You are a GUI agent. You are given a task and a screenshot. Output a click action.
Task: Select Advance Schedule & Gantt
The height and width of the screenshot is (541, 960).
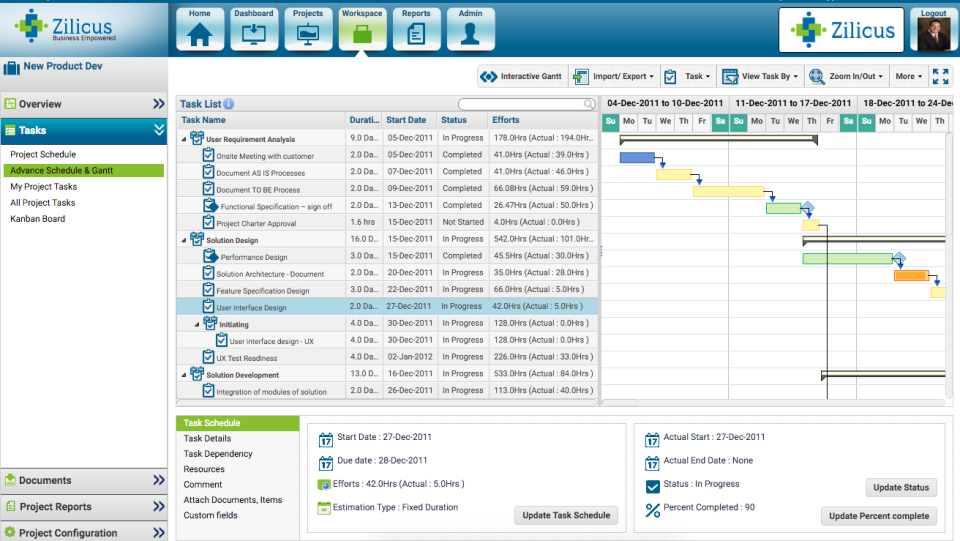tap(84, 170)
